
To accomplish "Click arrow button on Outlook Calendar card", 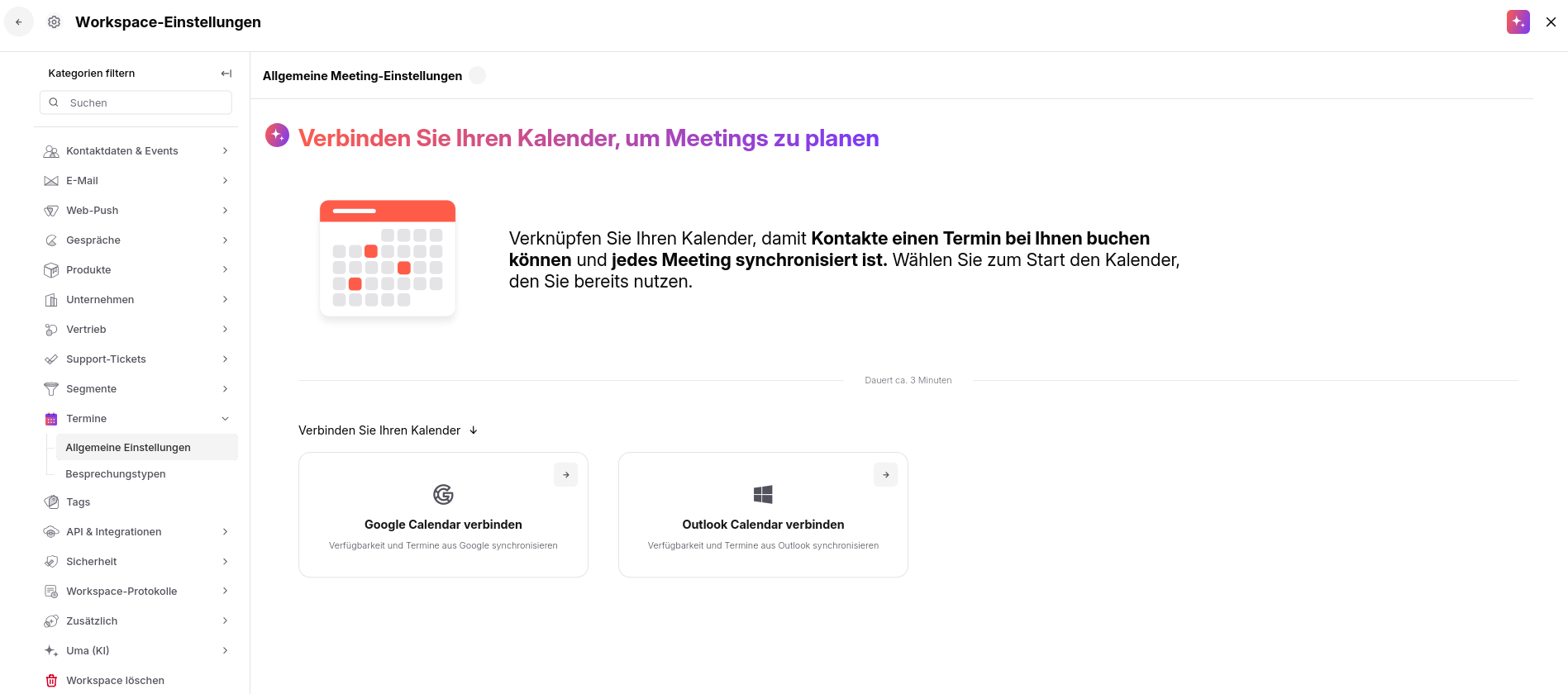I will [886, 475].
